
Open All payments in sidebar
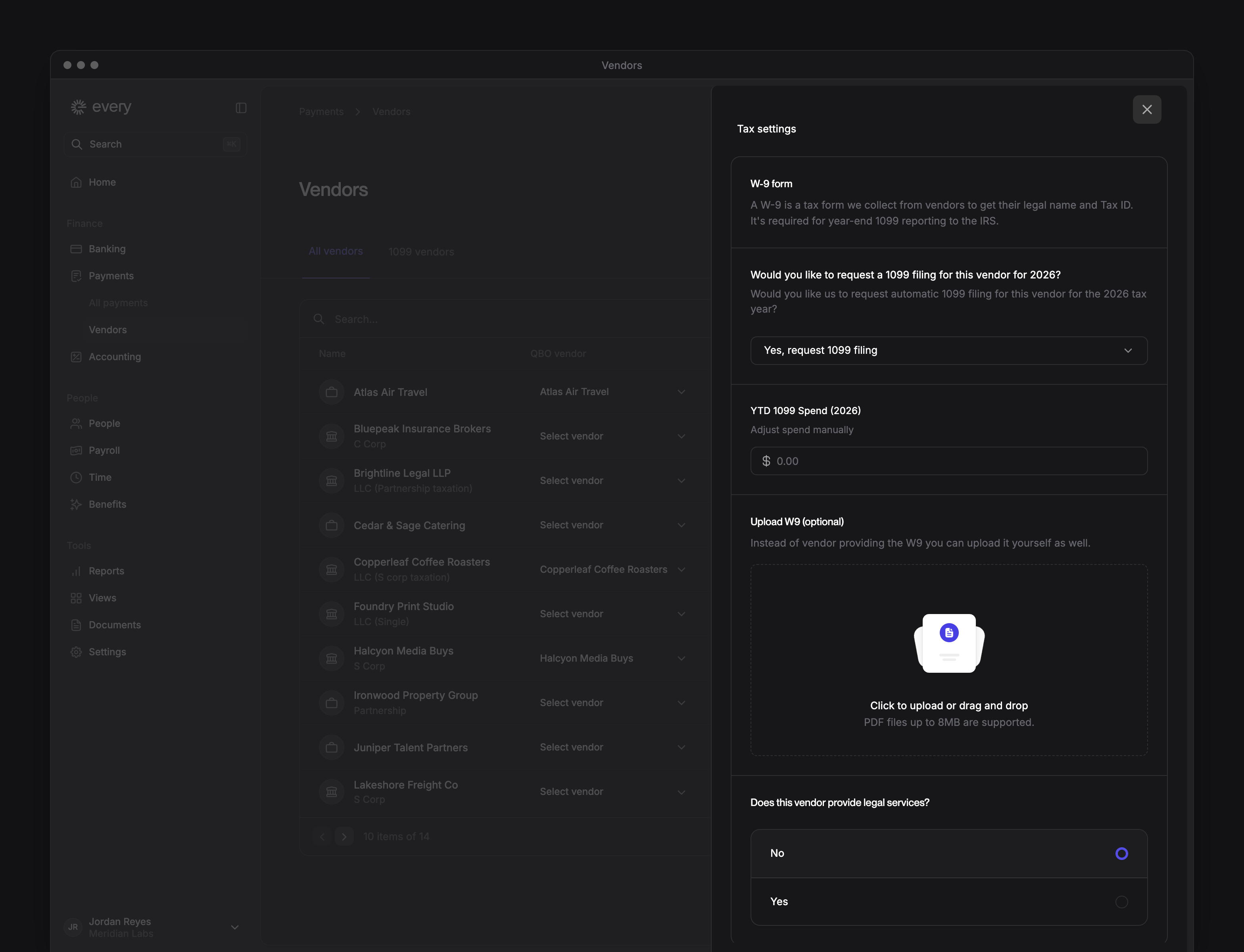click(x=118, y=303)
